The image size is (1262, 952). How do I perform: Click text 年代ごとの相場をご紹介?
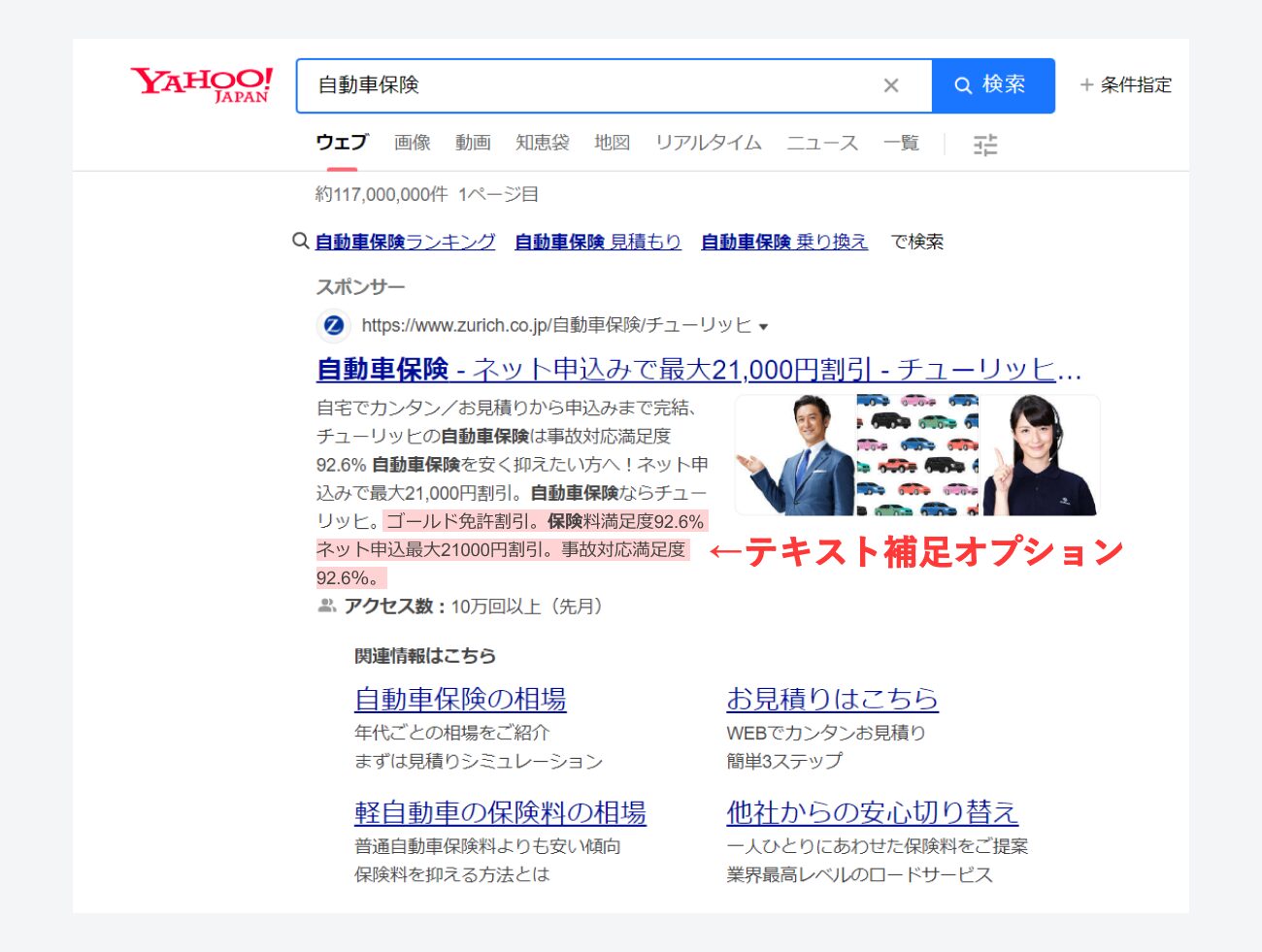click(451, 733)
